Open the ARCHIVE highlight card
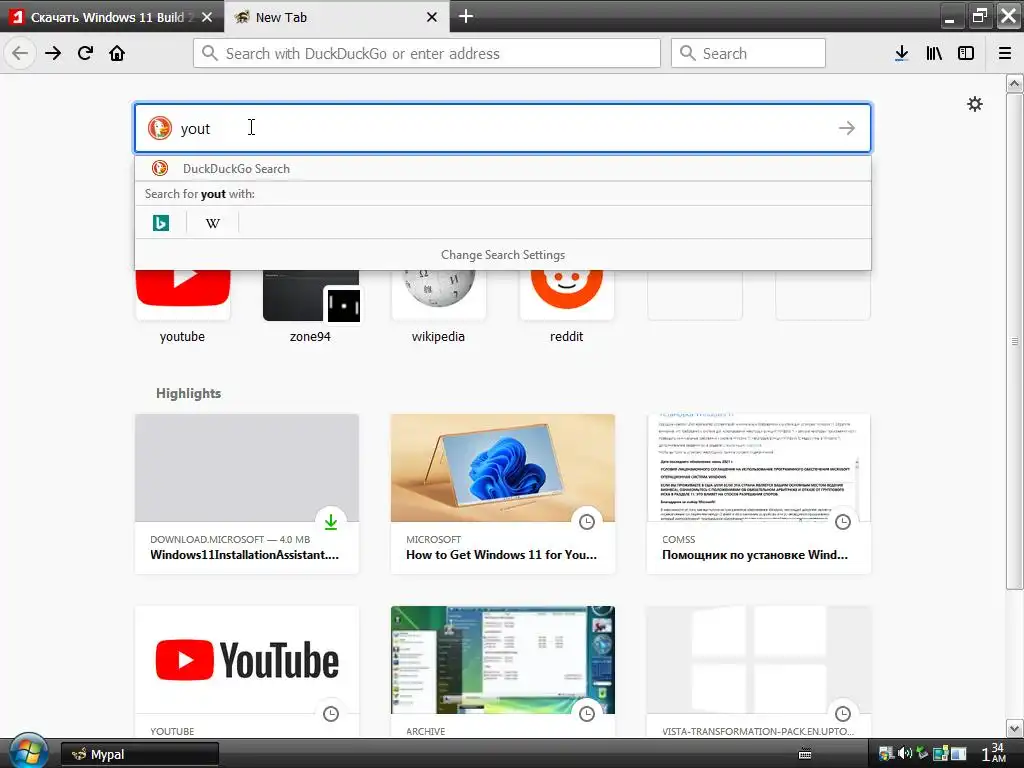 503,673
